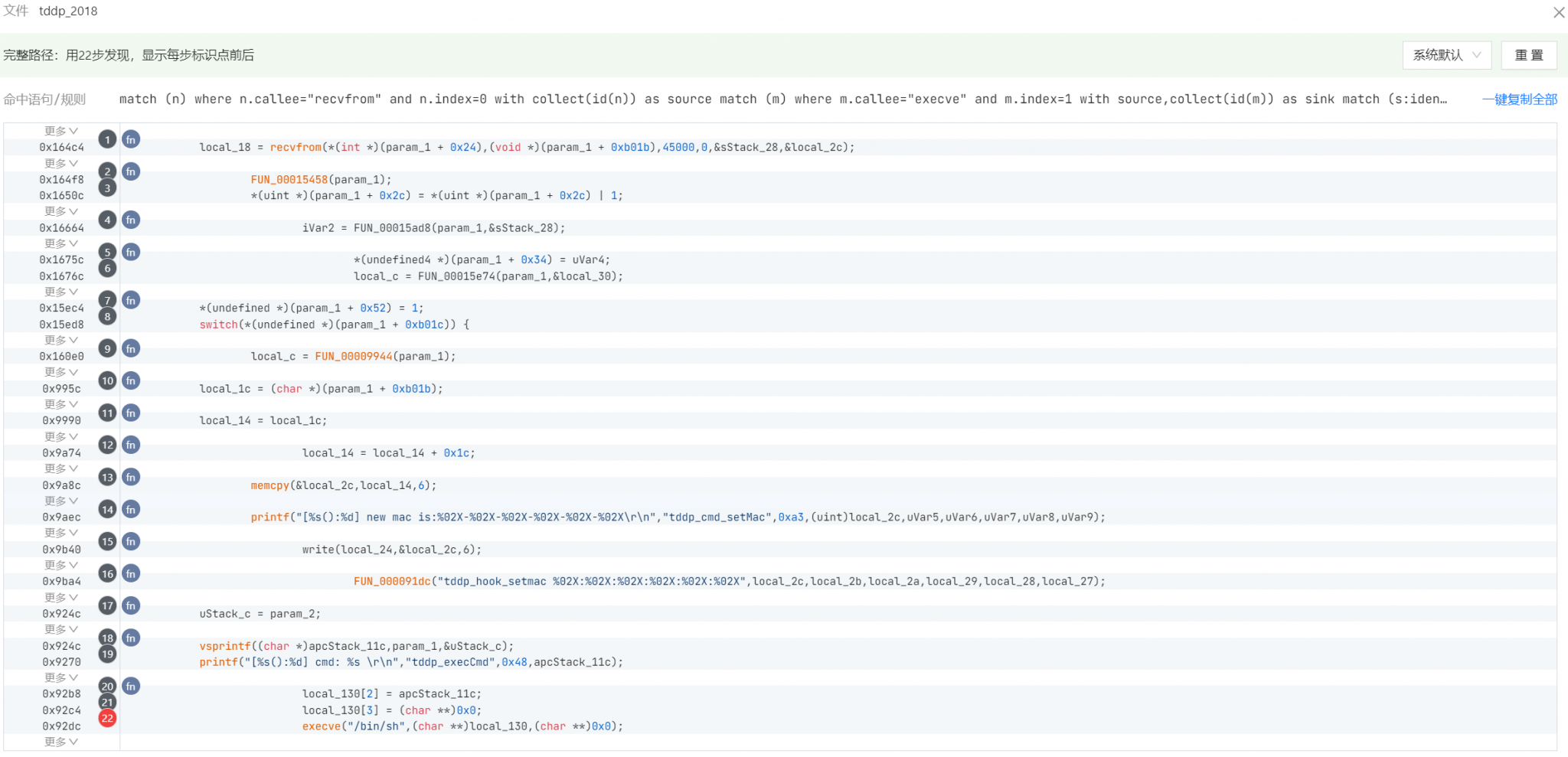This screenshot has height=757, width=1568.
Task: Click the 一键复制全部 copy-all link
Action: coord(1519,100)
